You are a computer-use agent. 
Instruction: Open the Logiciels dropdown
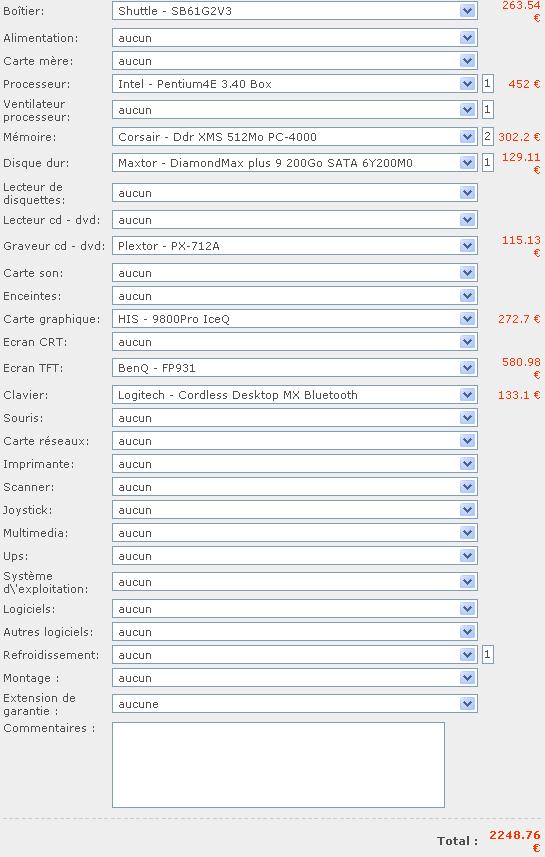[295, 608]
